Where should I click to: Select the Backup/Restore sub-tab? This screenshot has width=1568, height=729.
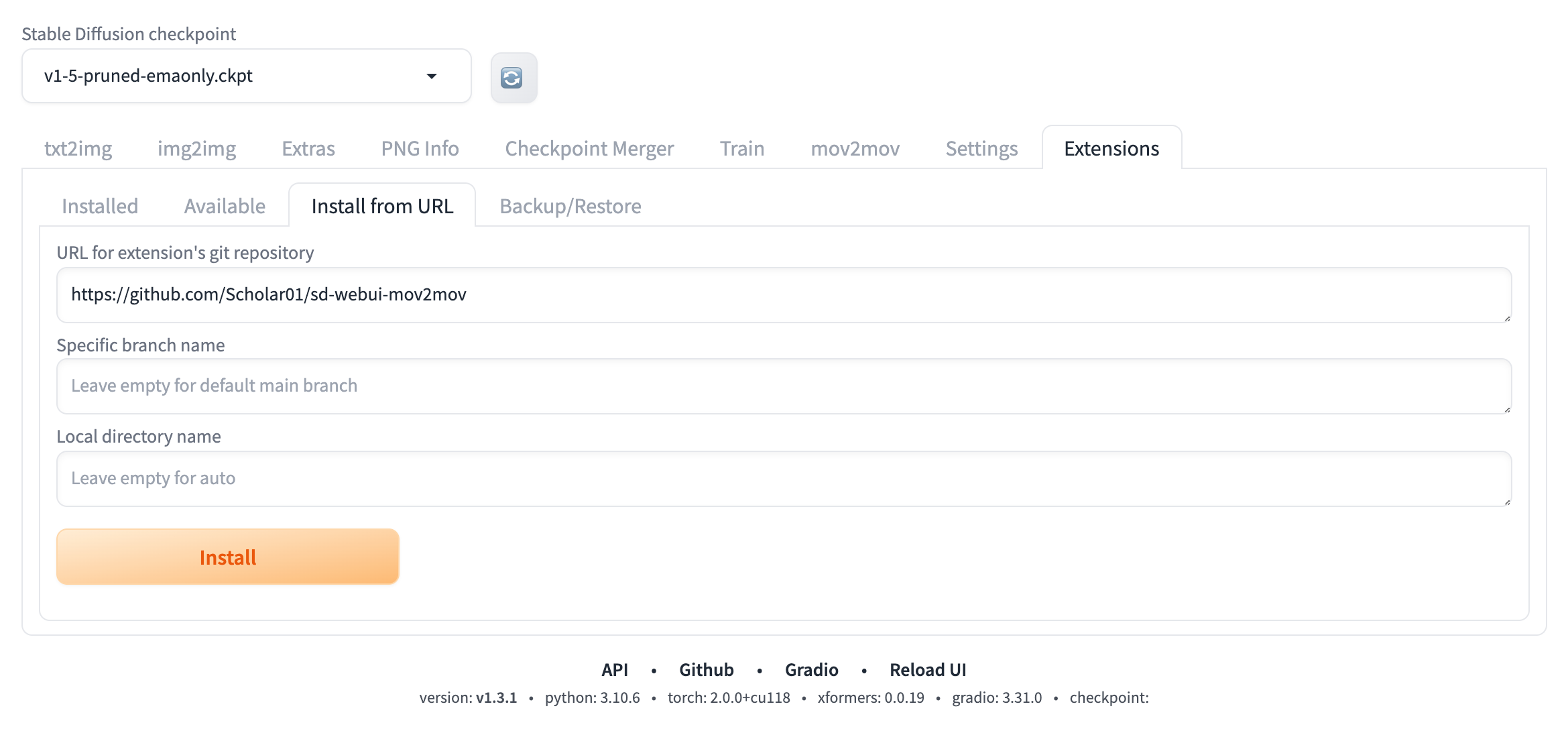tap(570, 206)
